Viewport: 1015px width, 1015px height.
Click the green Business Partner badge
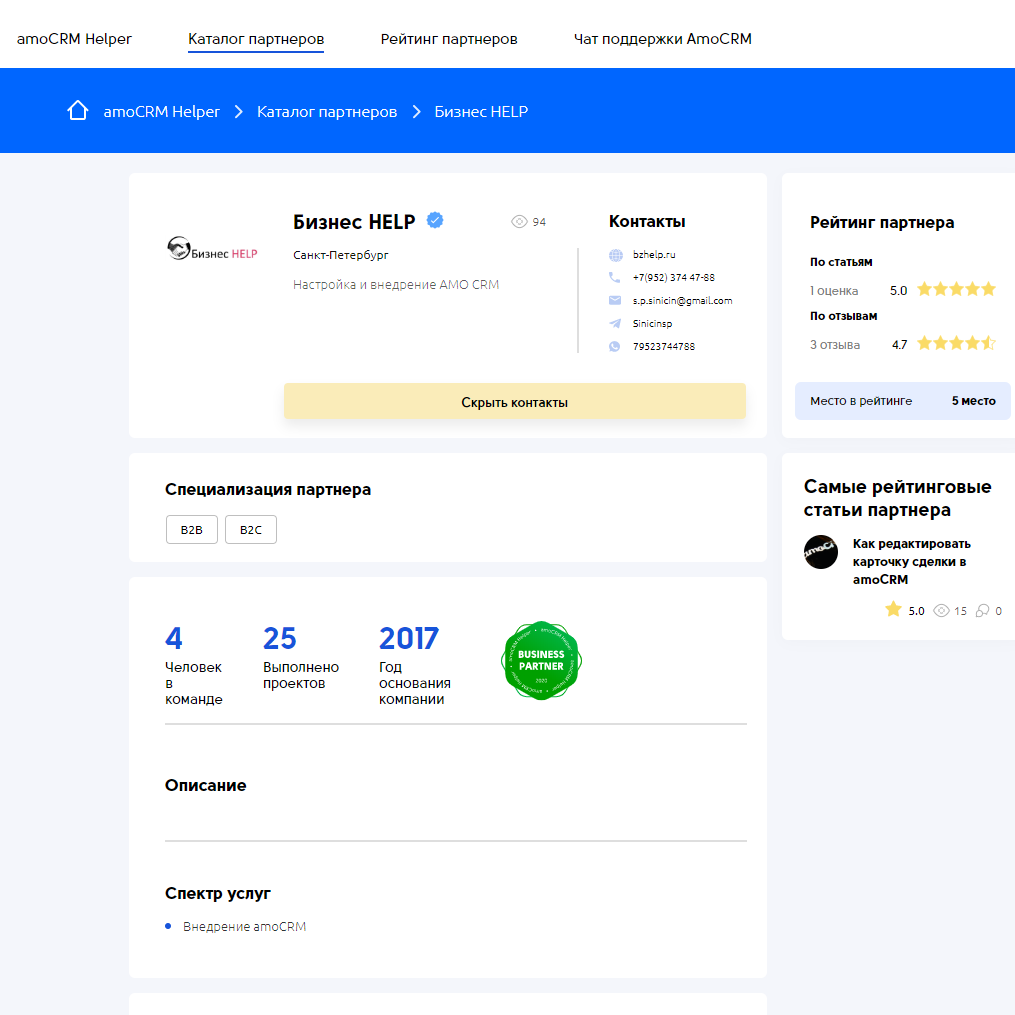click(542, 660)
